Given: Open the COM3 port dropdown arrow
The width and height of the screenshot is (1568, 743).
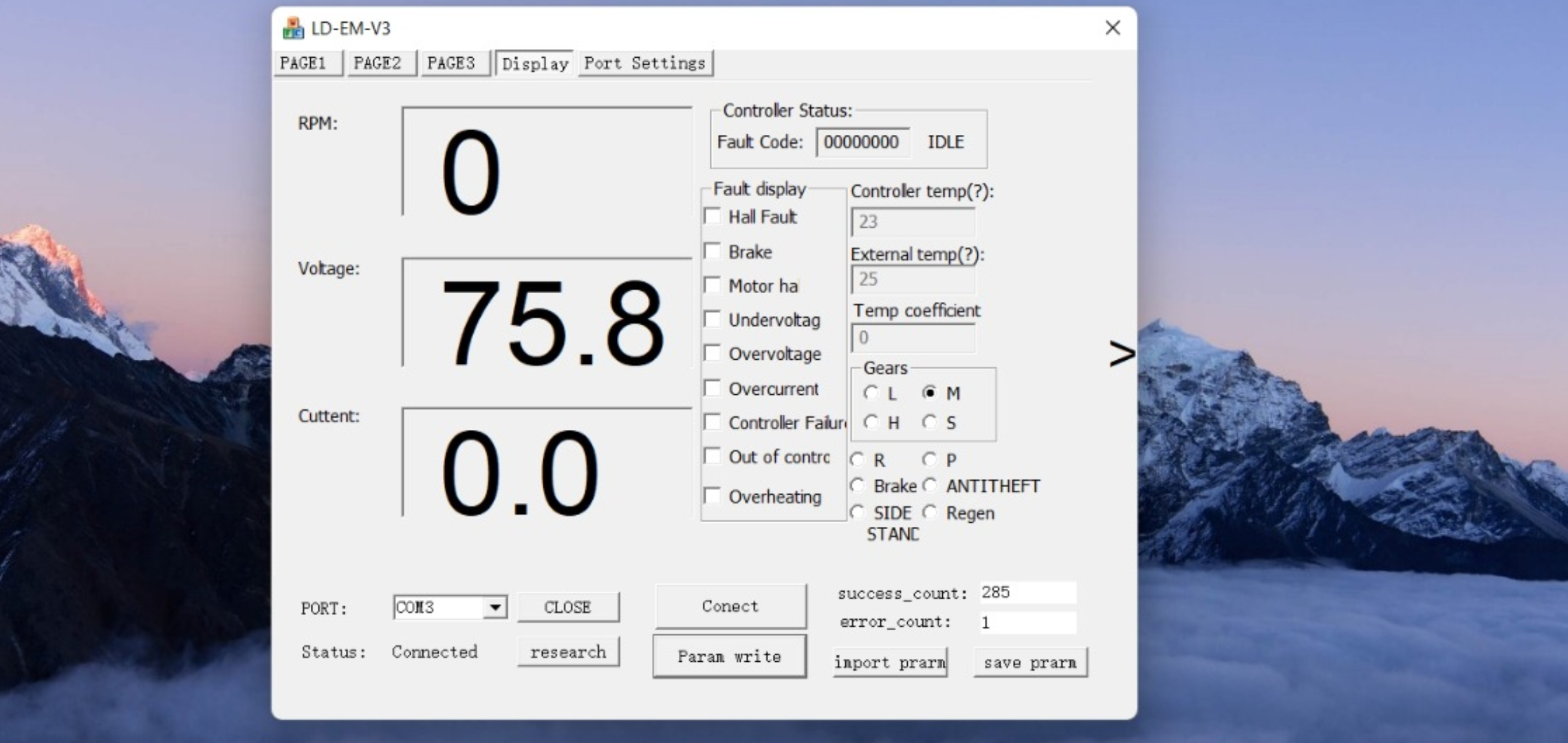Looking at the screenshot, I should pos(494,607).
